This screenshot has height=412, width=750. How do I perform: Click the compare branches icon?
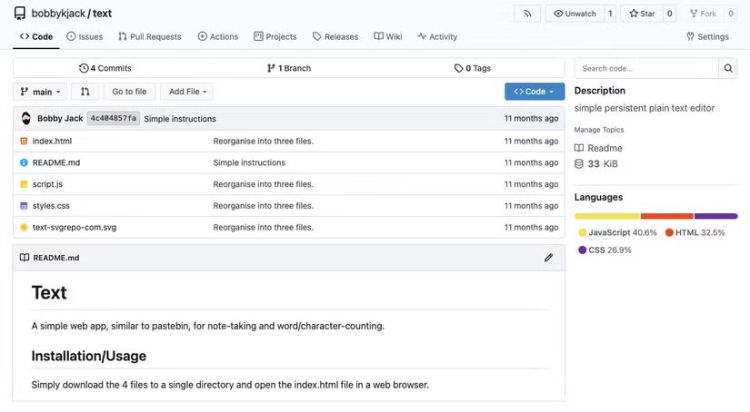click(85, 92)
